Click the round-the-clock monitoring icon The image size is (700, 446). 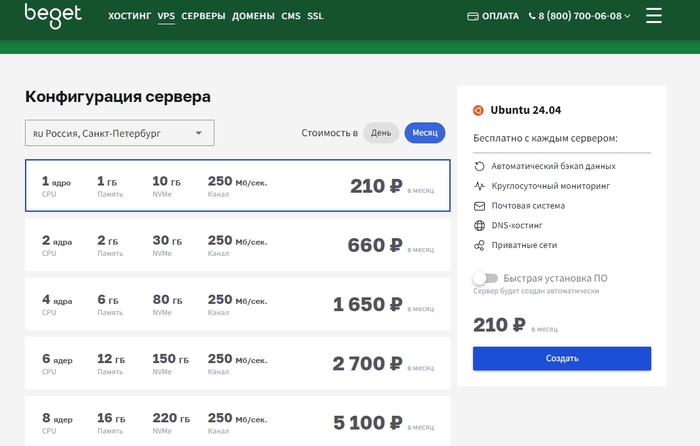(x=480, y=186)
